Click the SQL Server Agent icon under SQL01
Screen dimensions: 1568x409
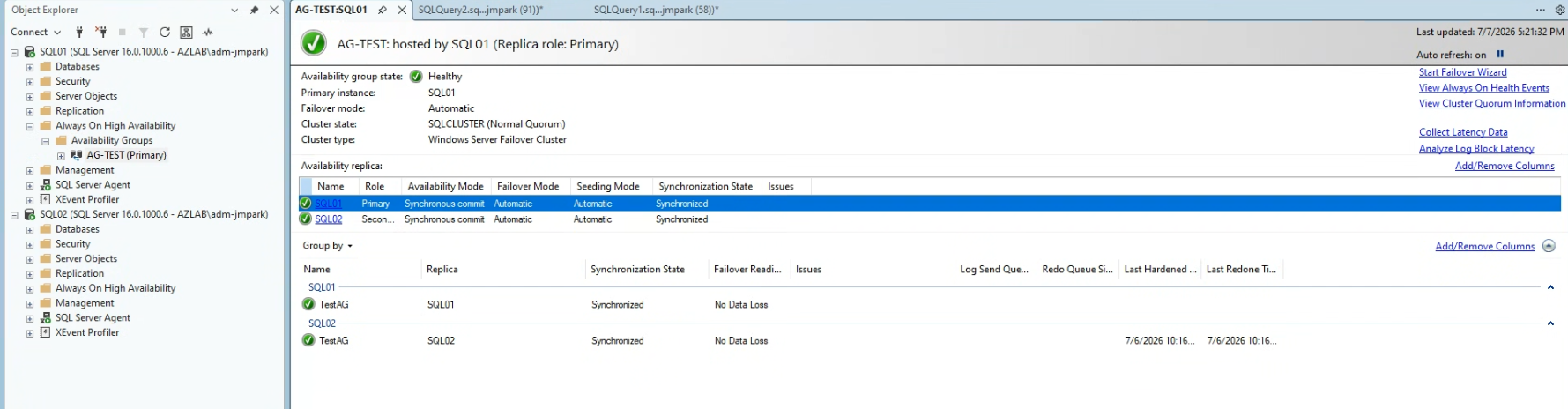pyautogui.click(x=46, y=185)
